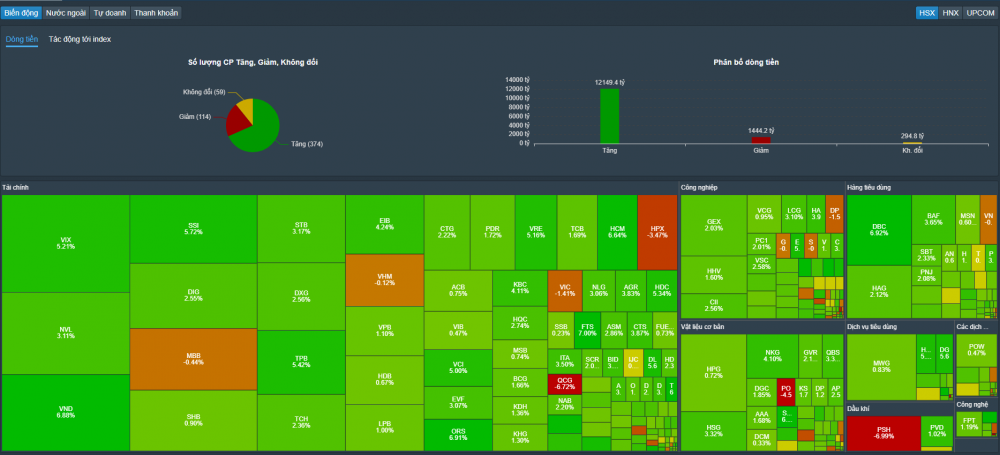1000x455 pixels.
Task: Select the POW 0.47% tile
Action: [x=976, y=350]
